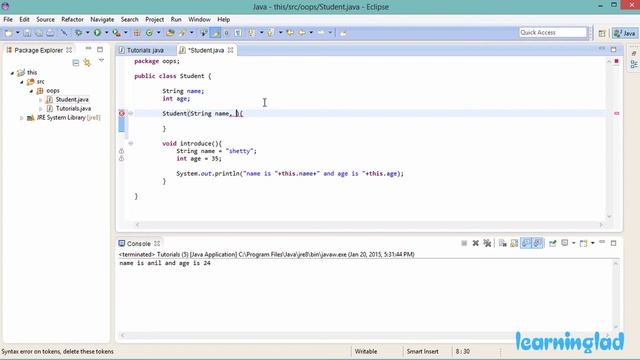Collapse the oops package node
Image resolution: width=640 pixels, height=360 pixels.
click(x=31, y=91)
